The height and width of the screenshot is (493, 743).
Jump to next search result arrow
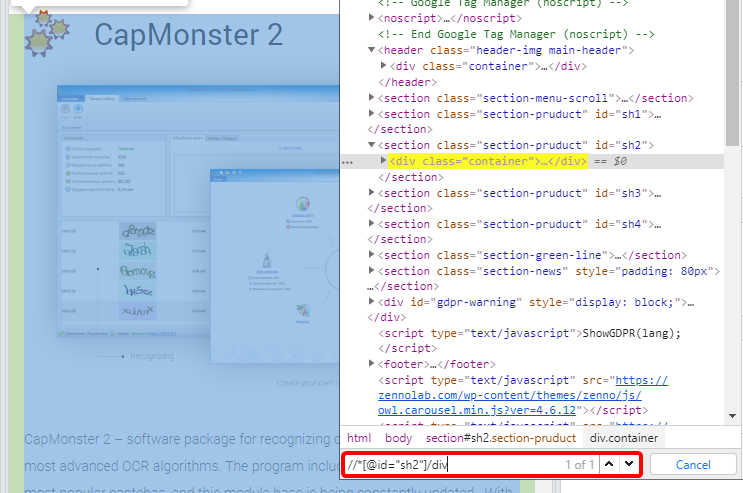629,464
